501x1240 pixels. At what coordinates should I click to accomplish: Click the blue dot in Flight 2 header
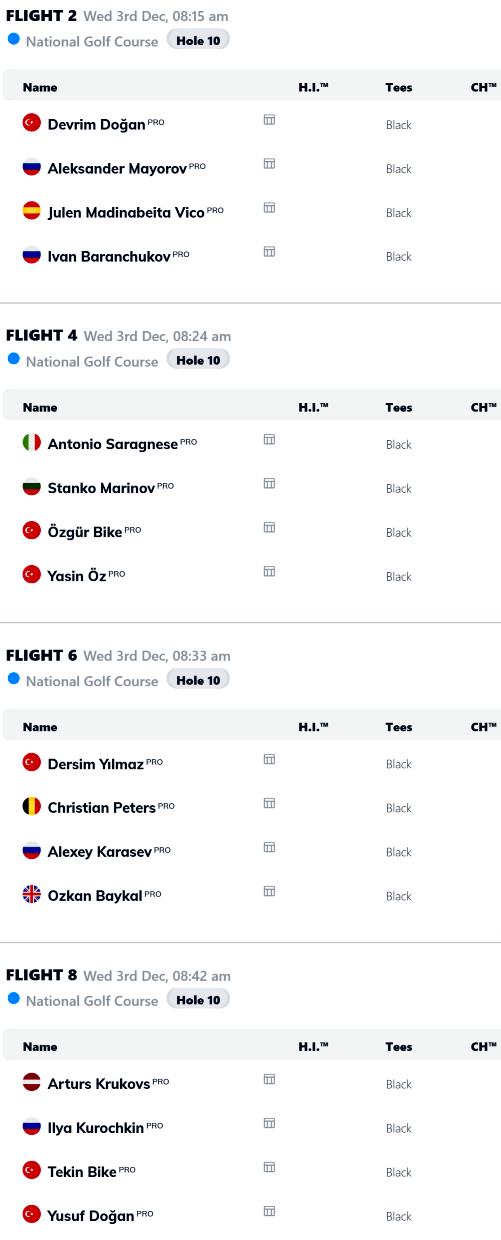point(13,40)
